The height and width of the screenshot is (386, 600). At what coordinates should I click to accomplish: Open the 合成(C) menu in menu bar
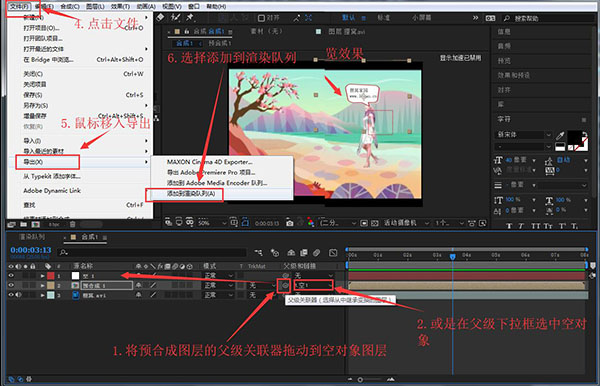click(x=70, y=6)
